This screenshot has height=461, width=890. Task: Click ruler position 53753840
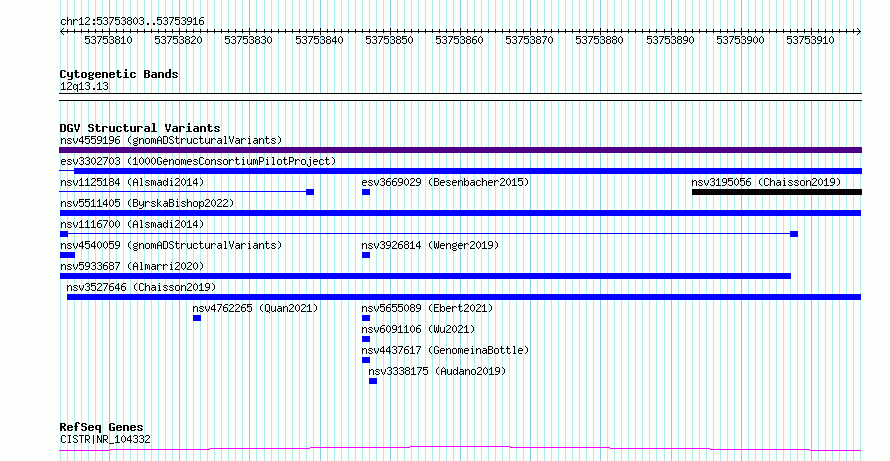click(319, 40)
